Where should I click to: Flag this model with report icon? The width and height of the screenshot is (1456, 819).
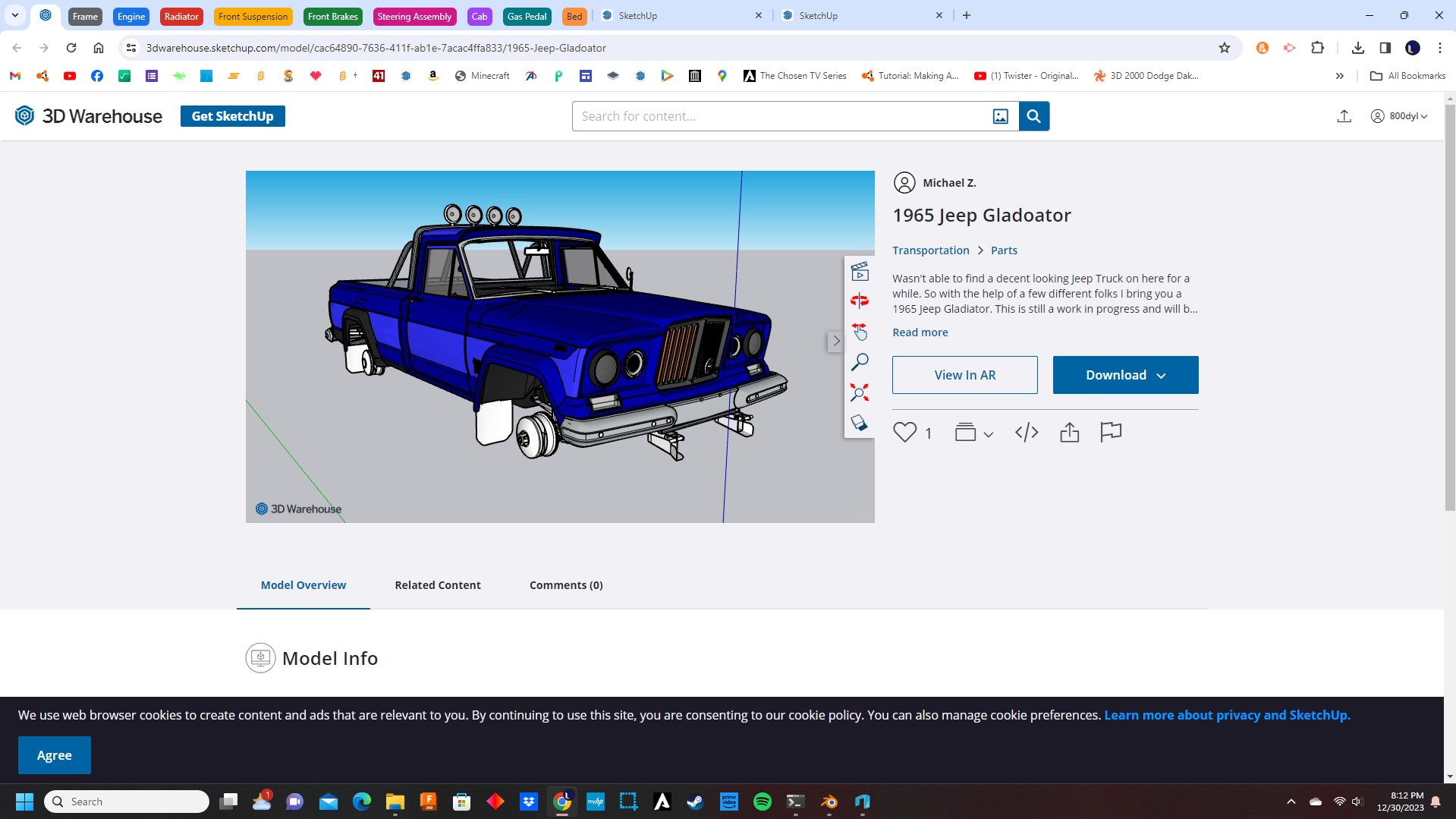[1110, 432]
